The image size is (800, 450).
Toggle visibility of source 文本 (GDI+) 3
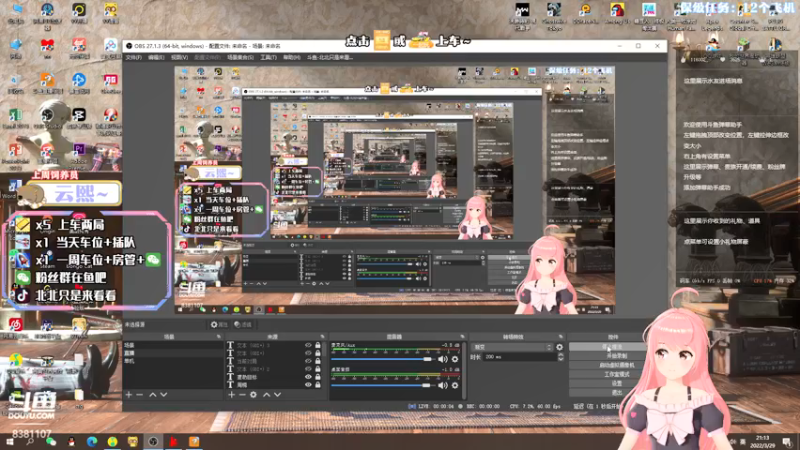point(308,345)
